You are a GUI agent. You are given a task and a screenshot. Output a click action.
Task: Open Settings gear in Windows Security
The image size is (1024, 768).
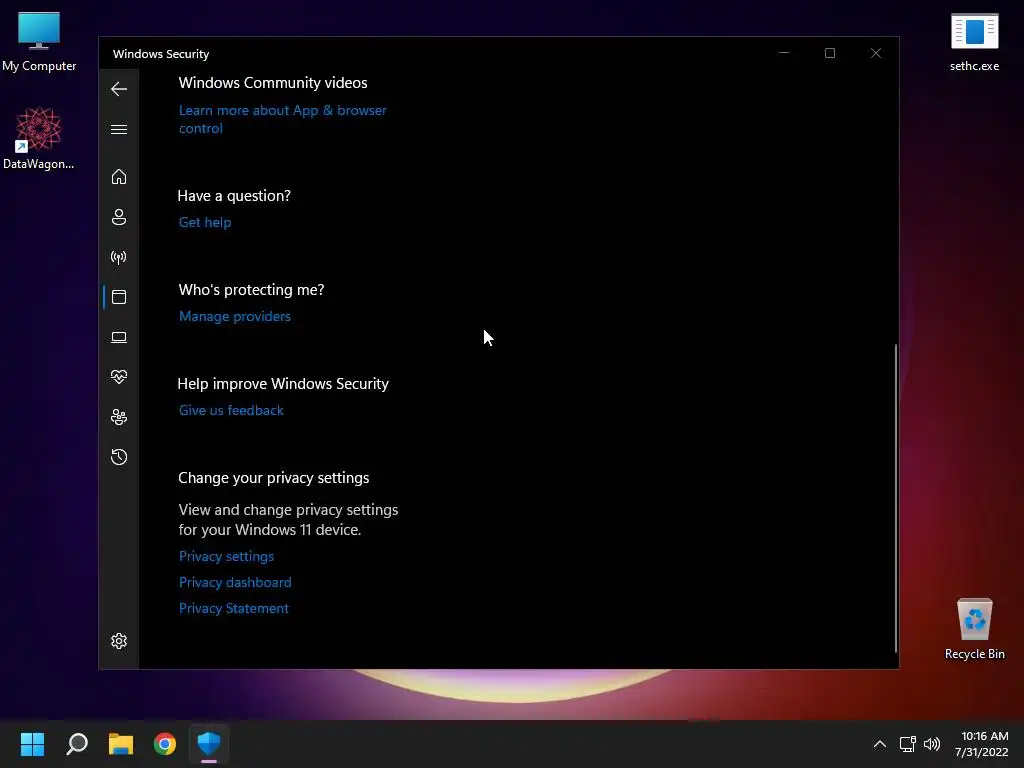pos(119,641)
